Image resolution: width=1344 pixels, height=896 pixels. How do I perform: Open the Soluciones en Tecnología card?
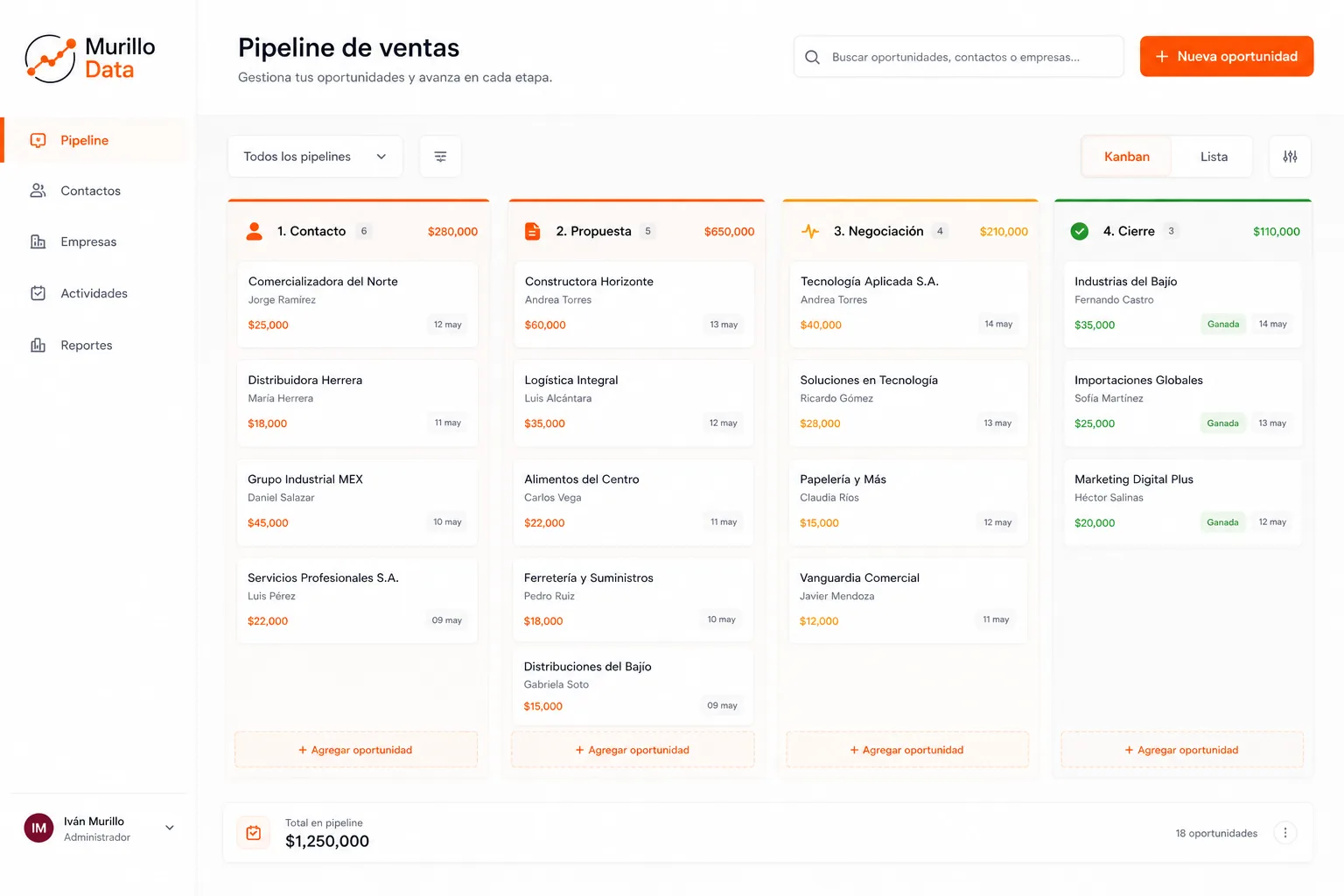pyautogui.click(x=908, y=402)
